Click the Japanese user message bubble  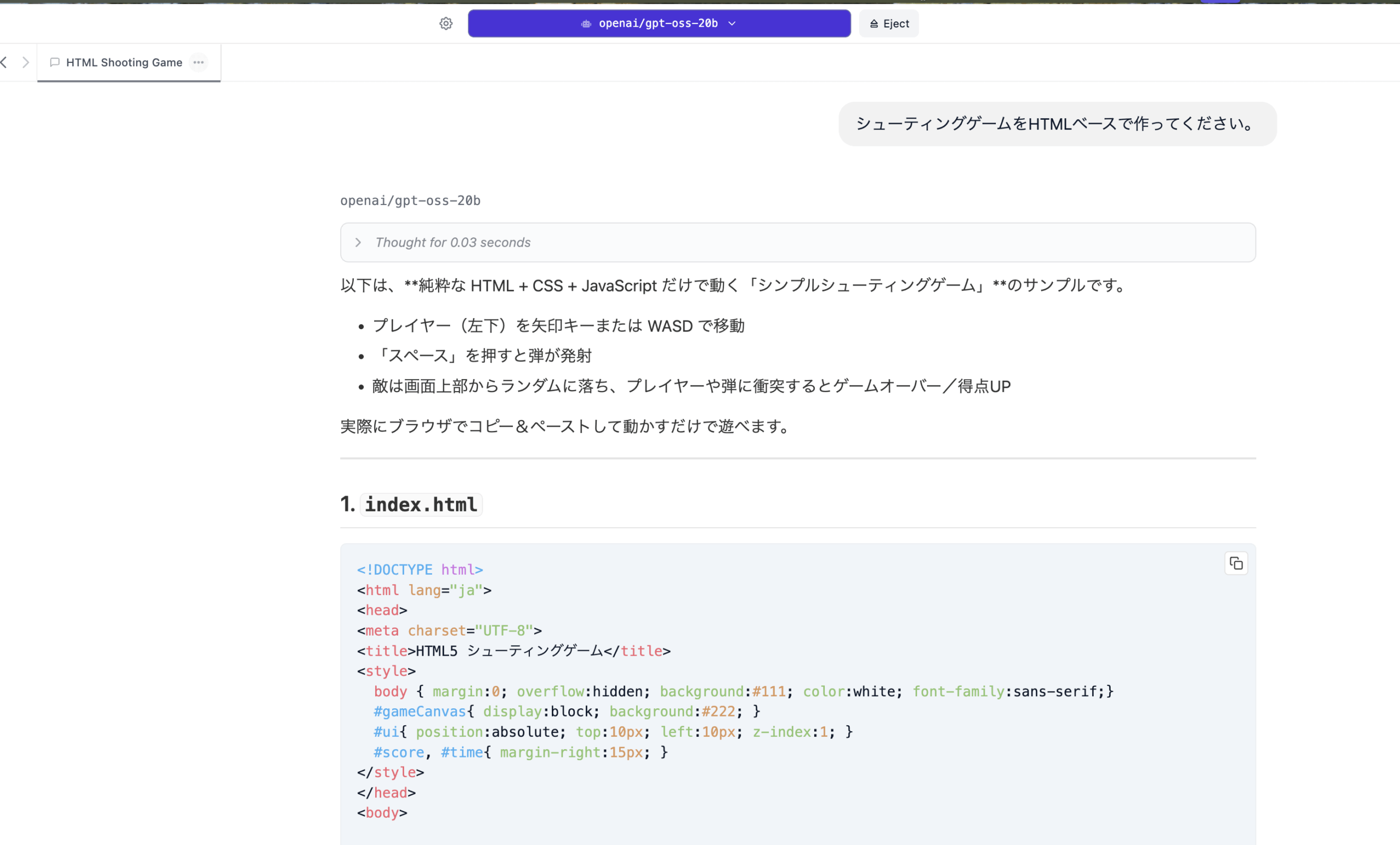[x=1057, y=124]
